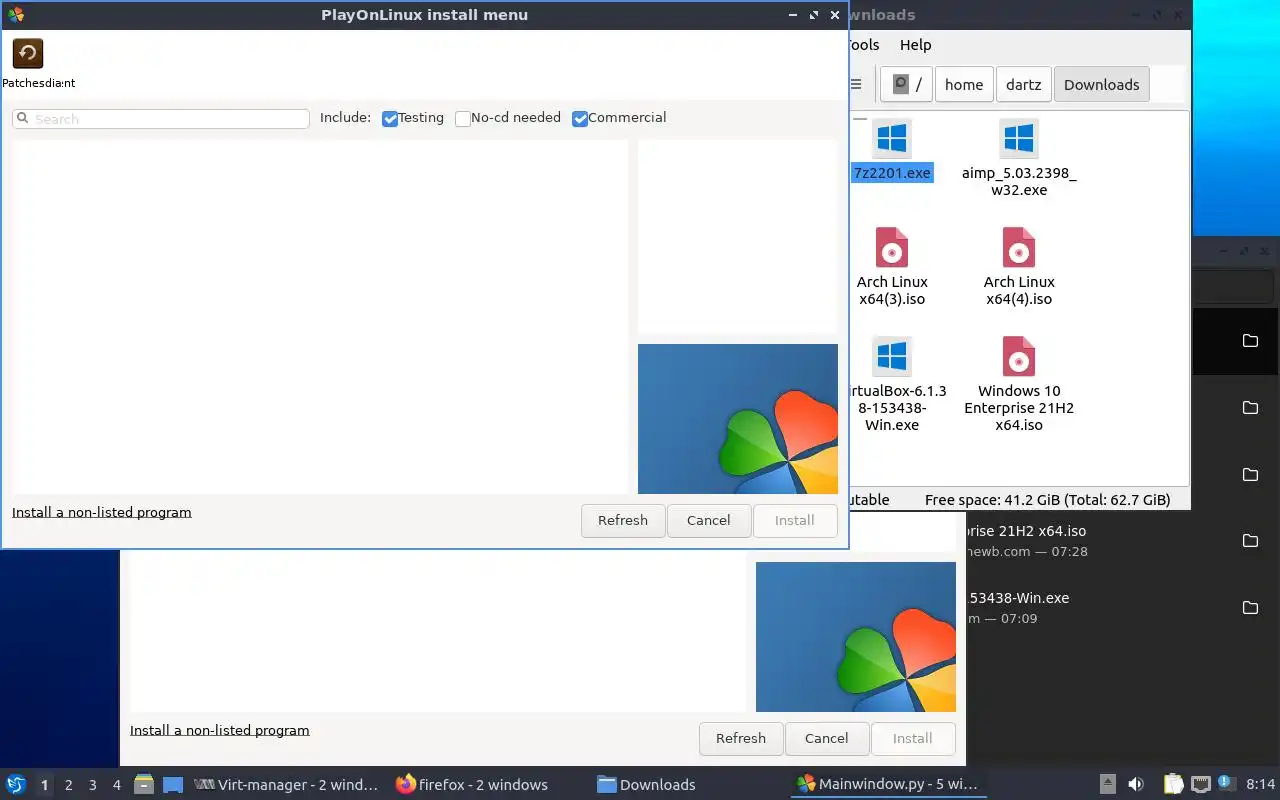Open the Help menu in file manager
This screenshot has width=1280, height=800.
[915, 45]
